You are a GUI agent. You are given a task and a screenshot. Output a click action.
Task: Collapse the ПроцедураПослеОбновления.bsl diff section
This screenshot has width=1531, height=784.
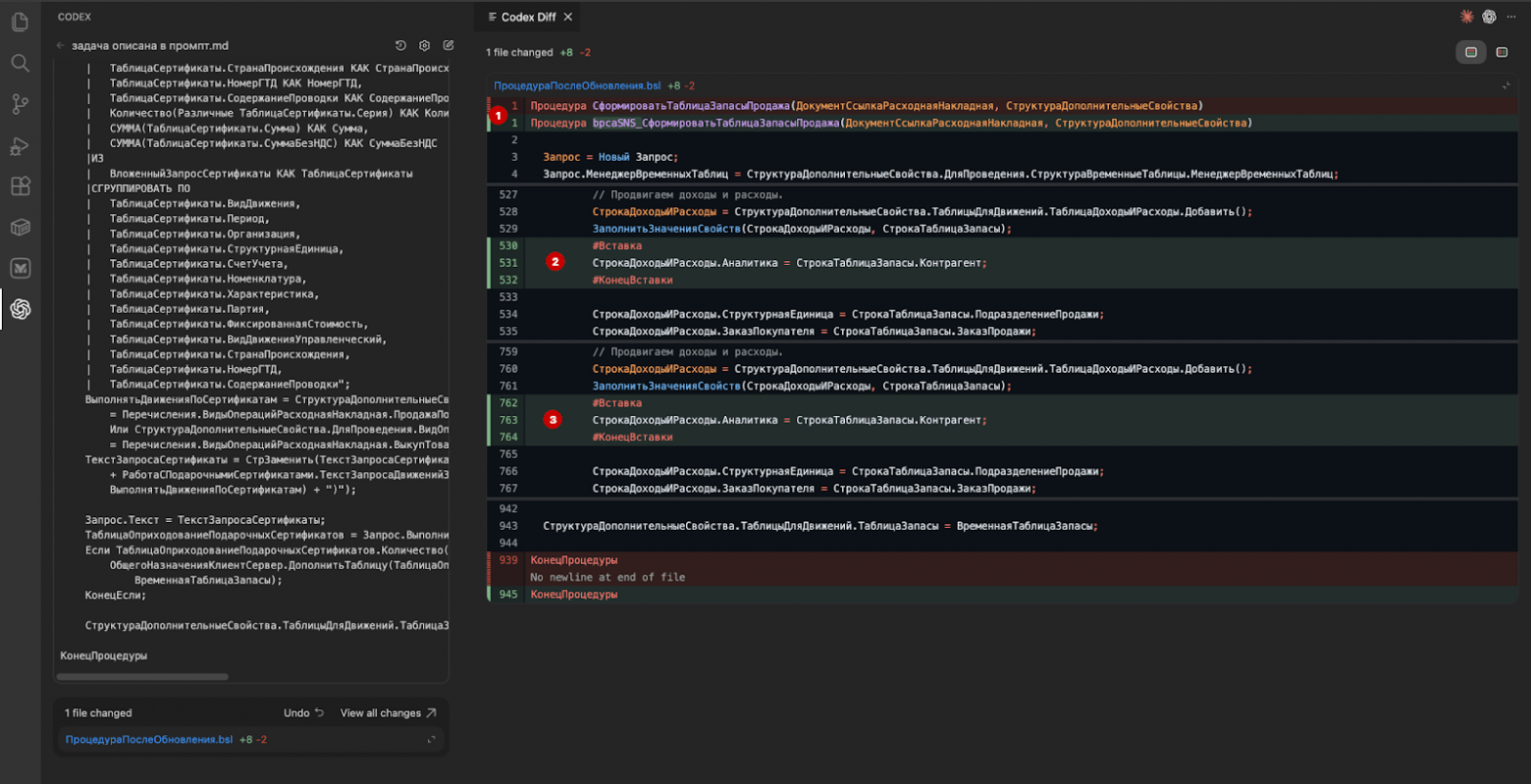[x=1505, y=86]
